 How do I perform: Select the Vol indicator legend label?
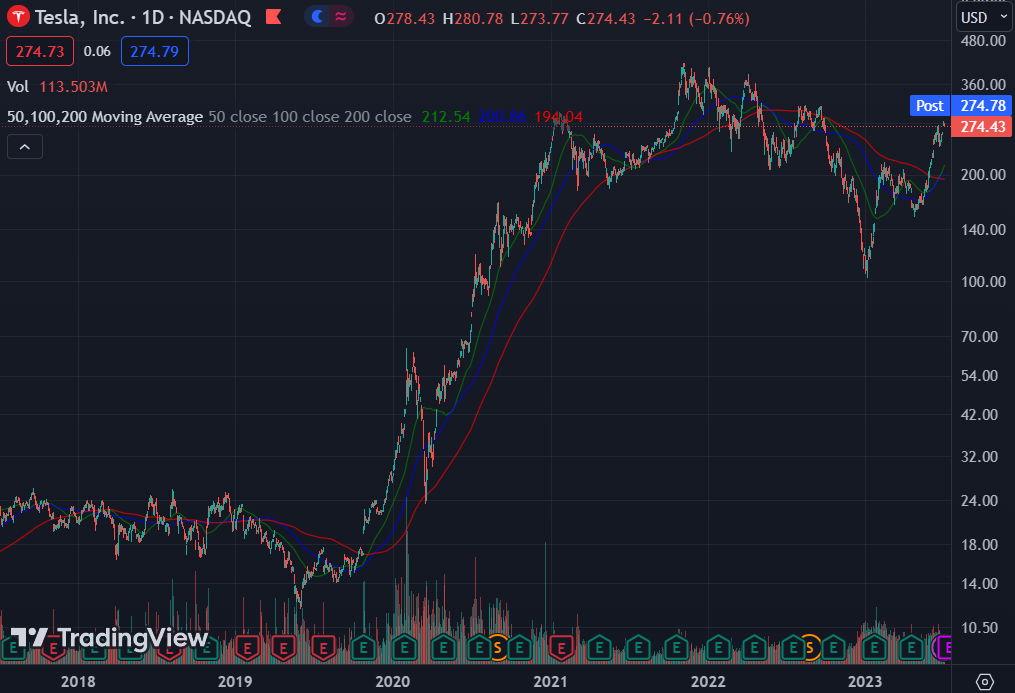coord(18,87)
